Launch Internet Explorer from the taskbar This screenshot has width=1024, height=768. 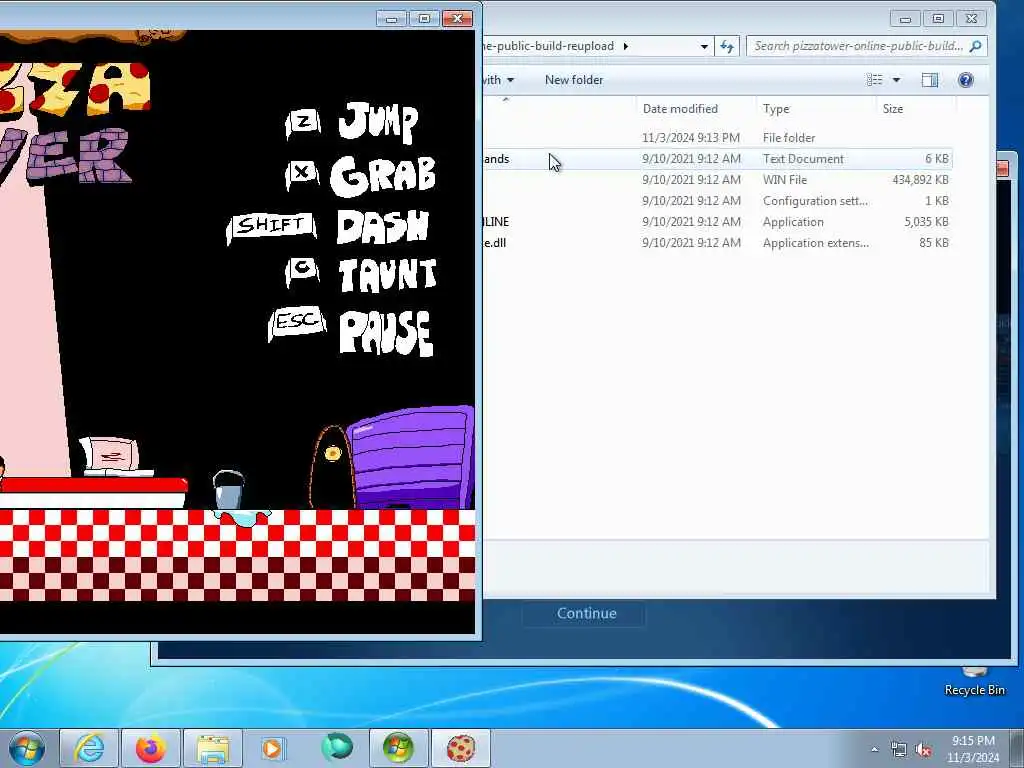[89, 748]
